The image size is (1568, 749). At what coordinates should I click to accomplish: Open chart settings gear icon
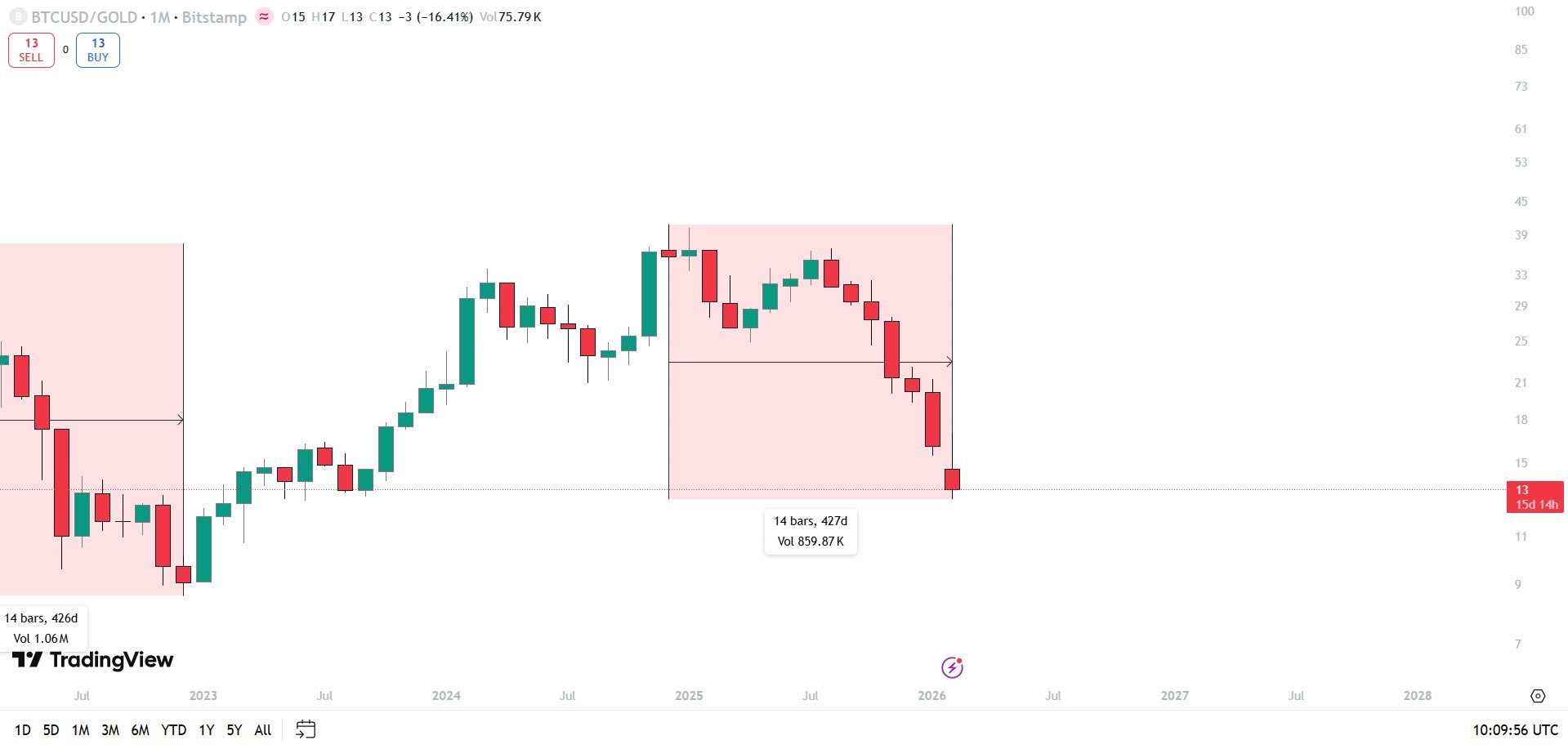click(1538, 696)
